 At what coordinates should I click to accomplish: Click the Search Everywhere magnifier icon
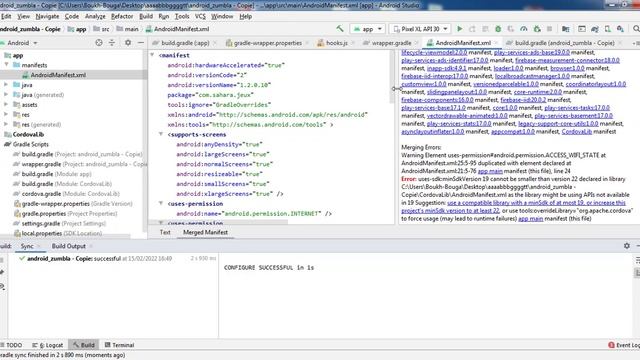tap(636, 29)
